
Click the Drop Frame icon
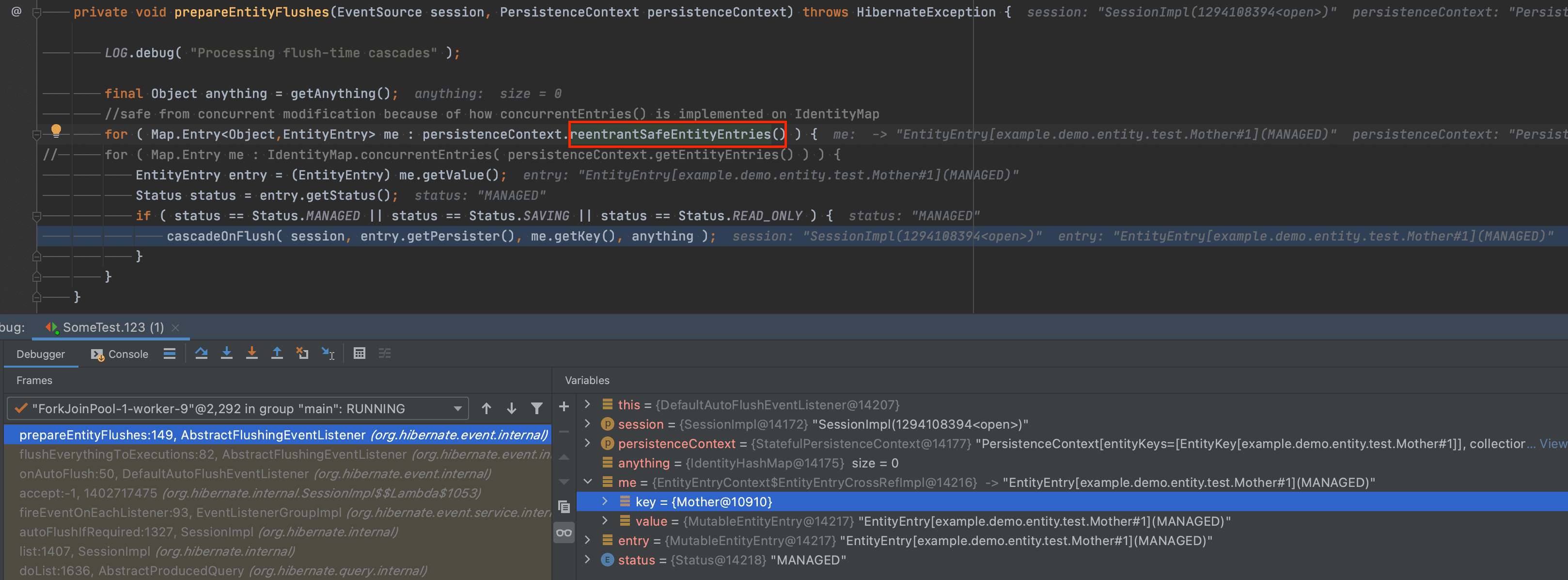tap(302, 354)
